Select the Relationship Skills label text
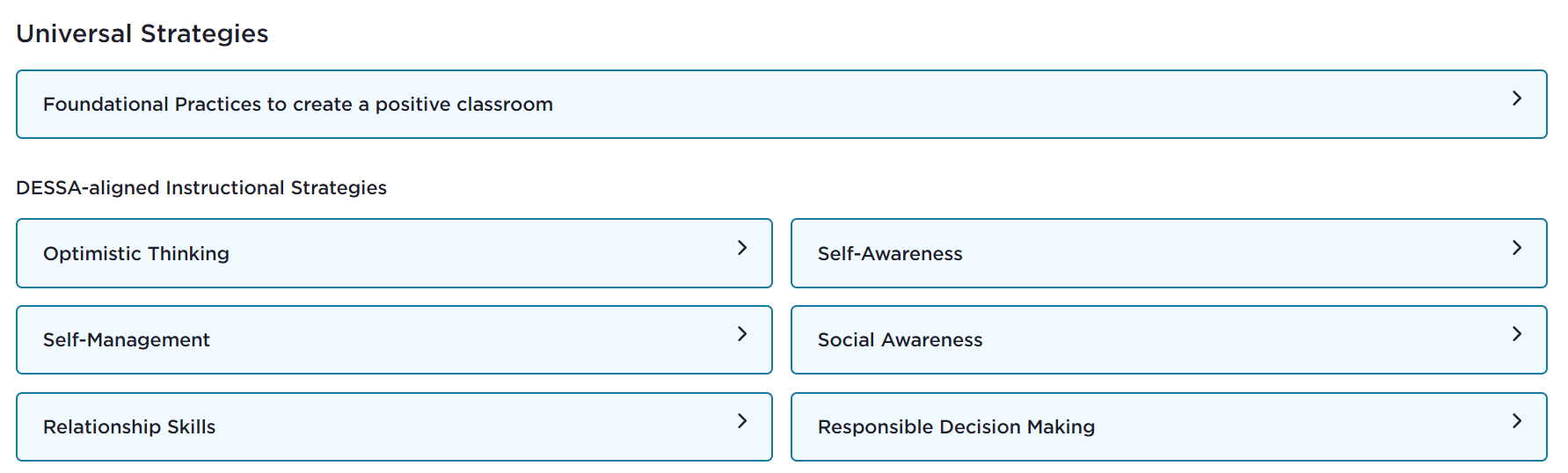The height and width of the screenshot is (473, 1568). pos(129,427)
